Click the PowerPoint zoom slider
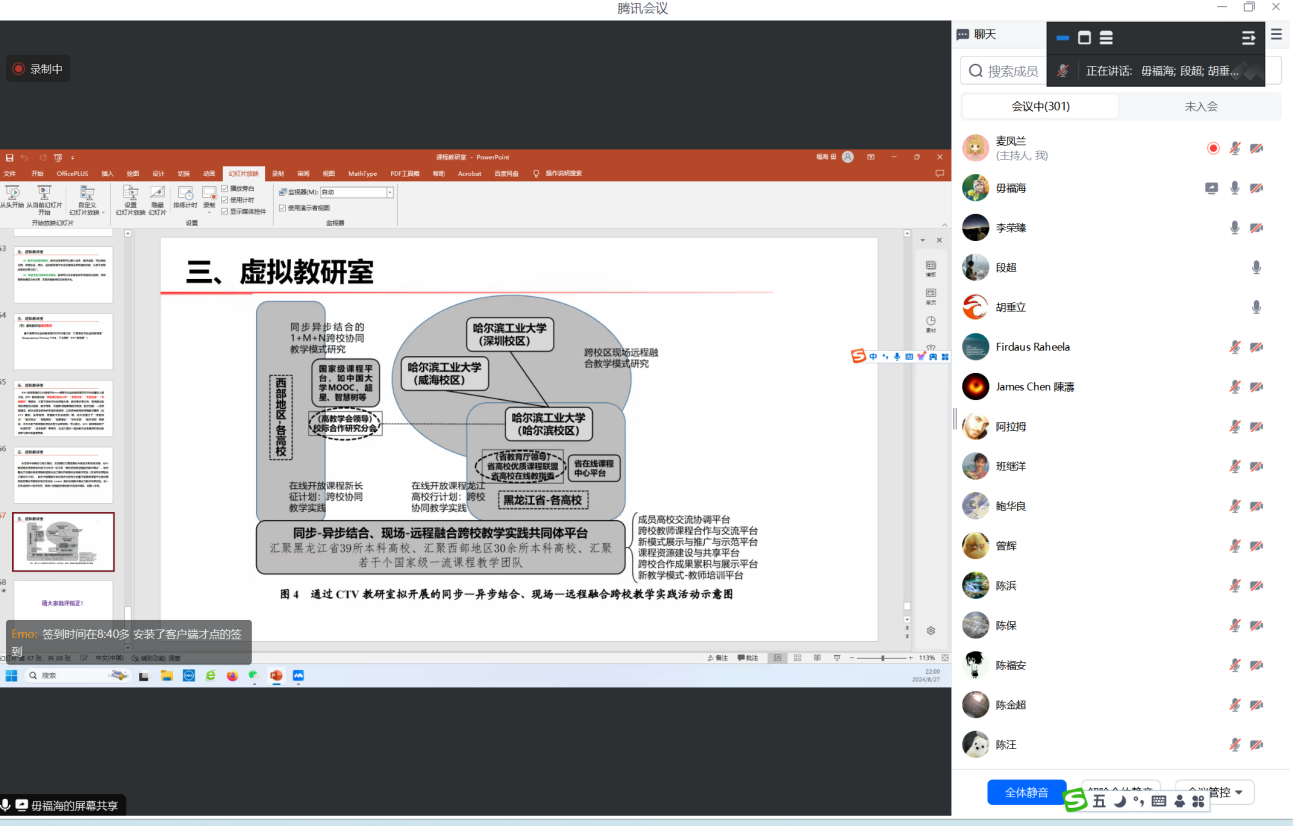1293x826 pixels. click(x=883, y=658)
